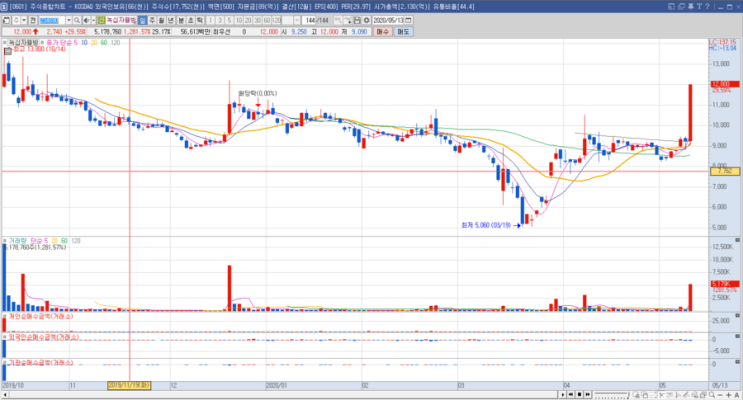This screenshot has width=743, height=400.
Task: Click the 매도 sell button
Action: pos(403,32)
